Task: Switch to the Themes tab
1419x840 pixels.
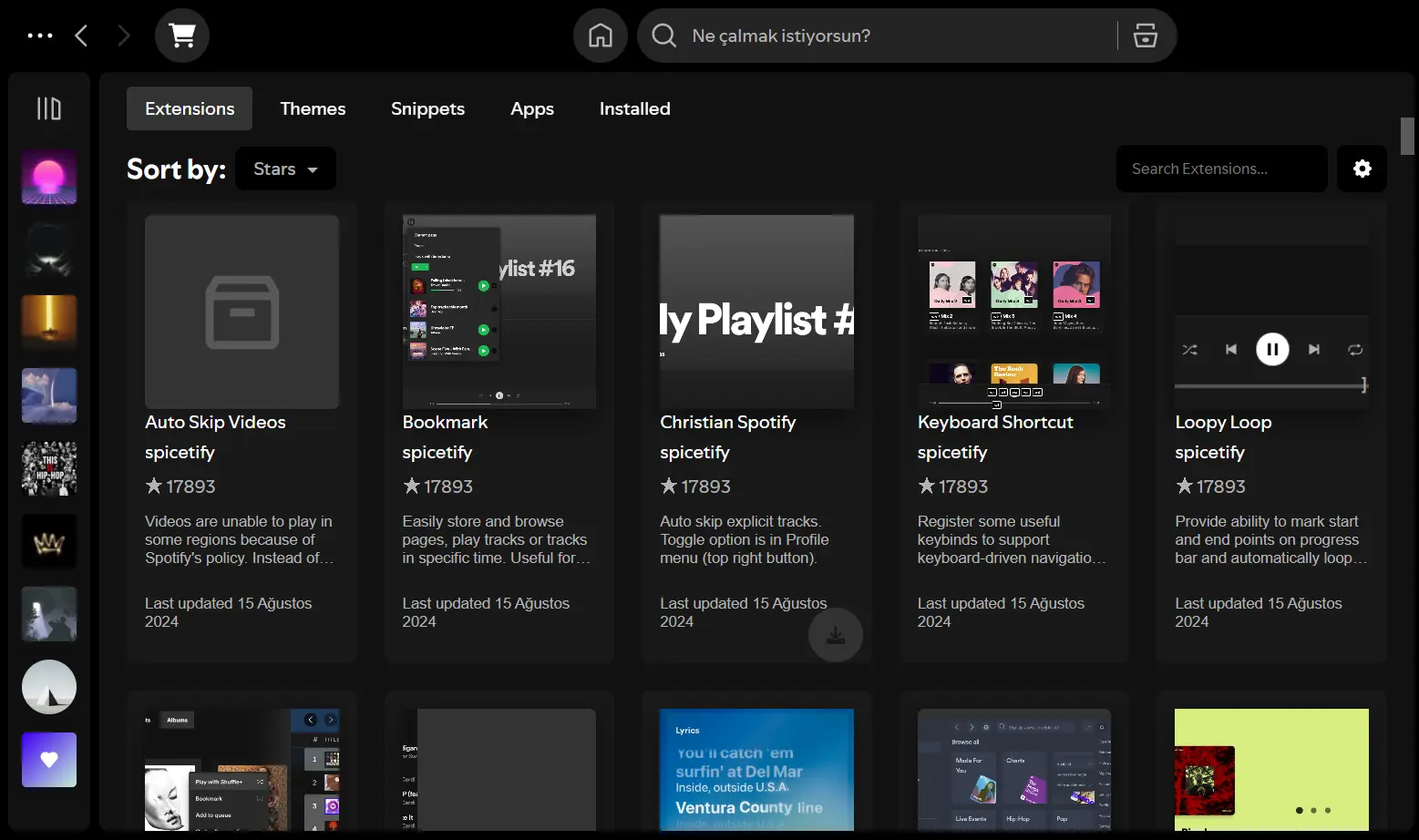Action: coord(313,108)
